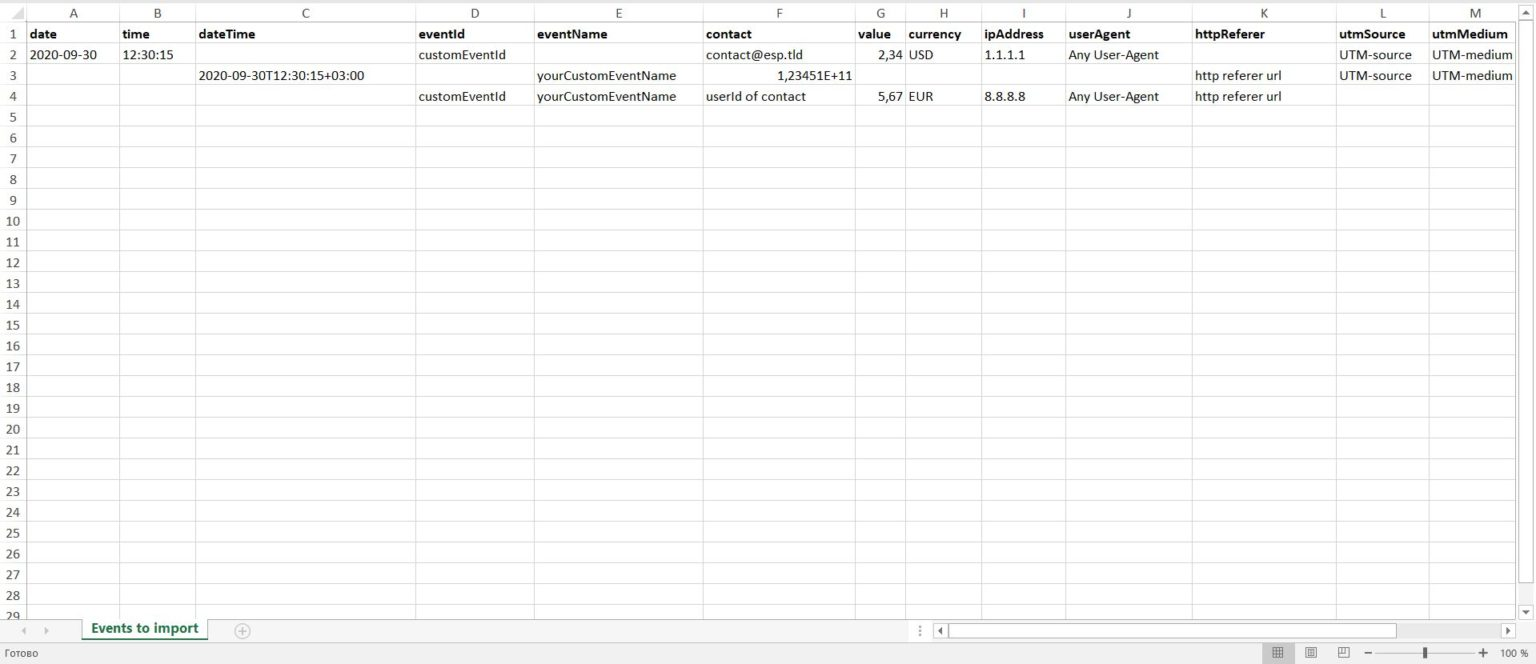Click the next sheet navigation arrow
The width and height of the screenshot is (1536, 664).
coord(46,631)
